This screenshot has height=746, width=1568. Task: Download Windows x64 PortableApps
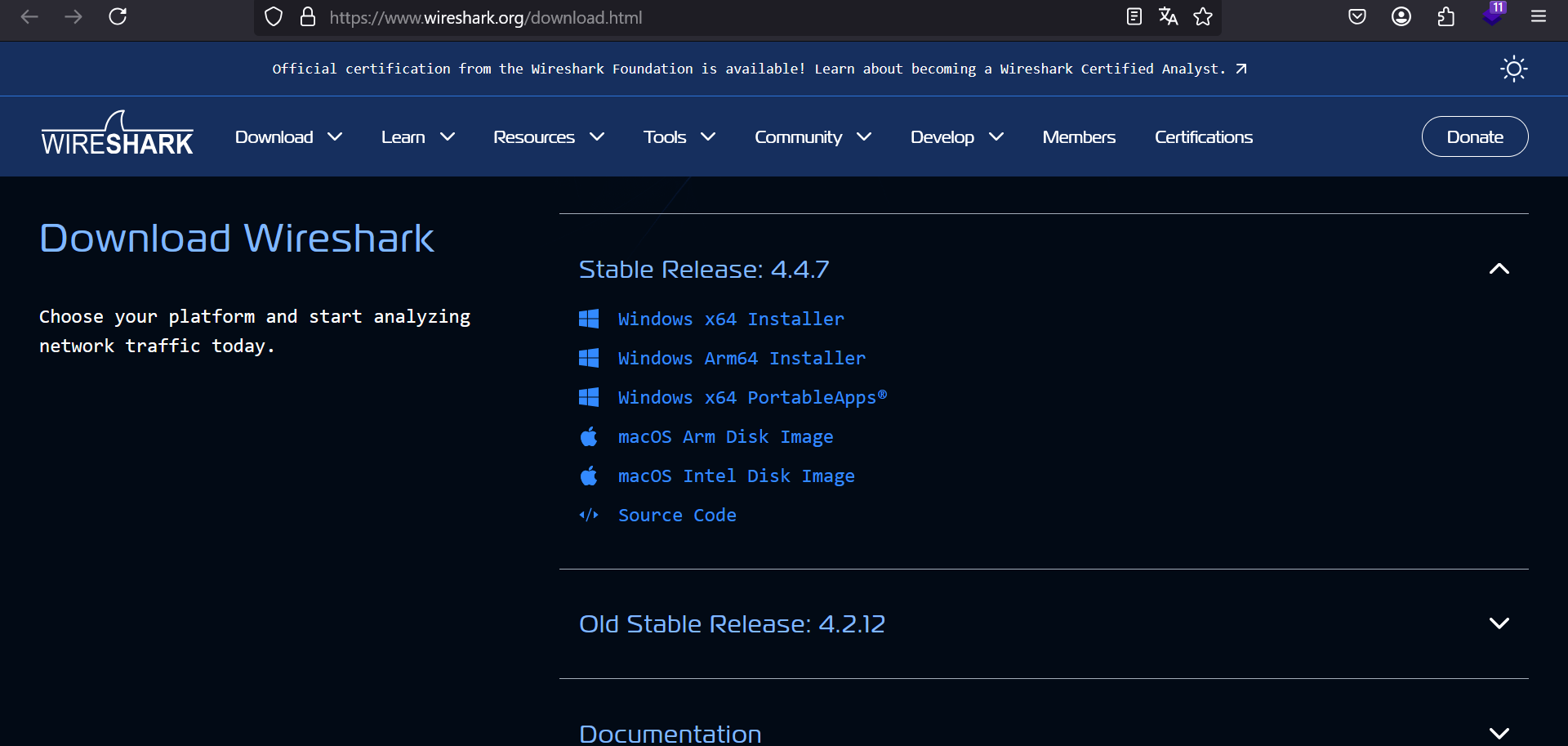pos(752,397)
